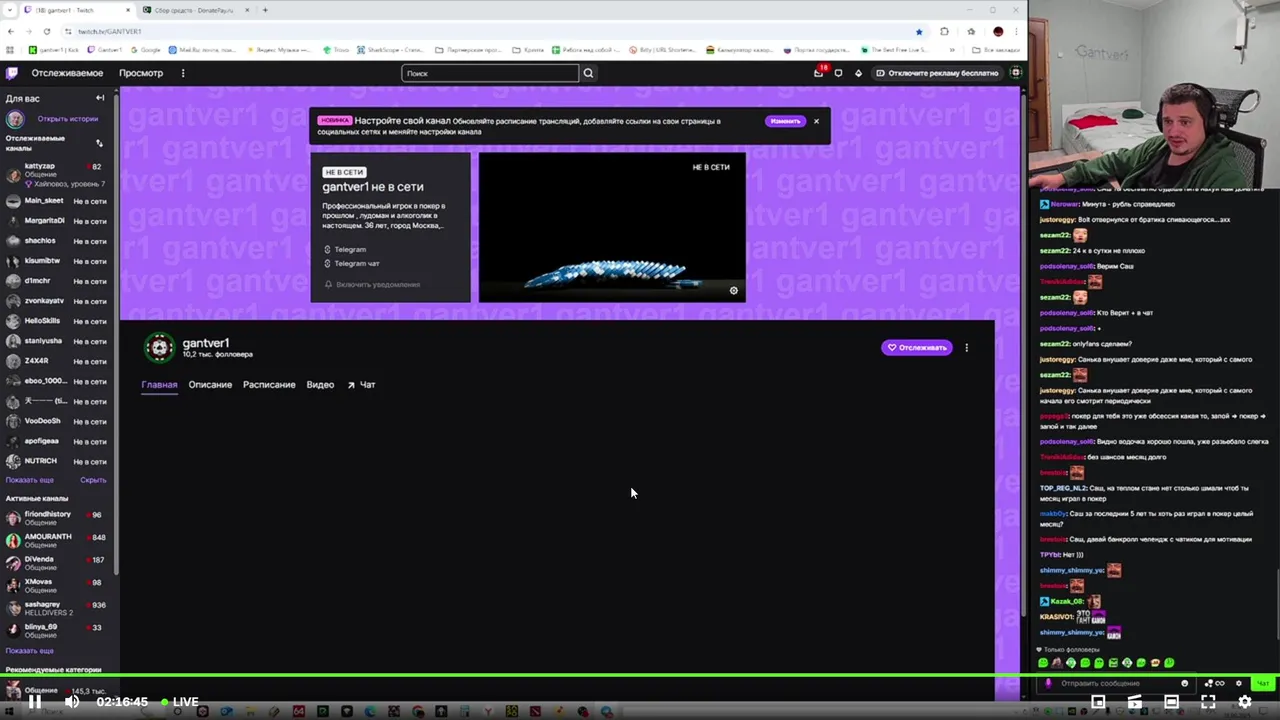Collapse the Для вас sidebar

[x=100, y=98]
